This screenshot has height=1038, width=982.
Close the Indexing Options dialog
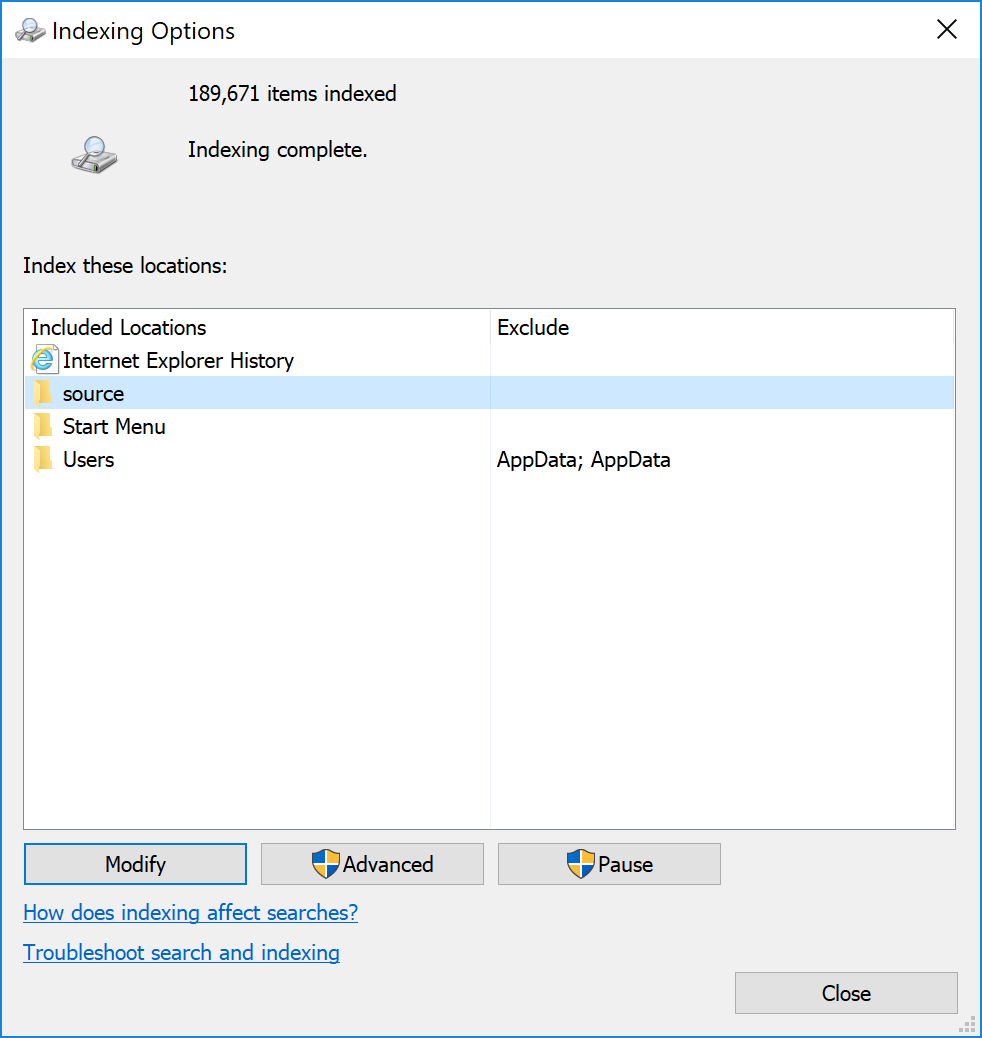(845, 992)
